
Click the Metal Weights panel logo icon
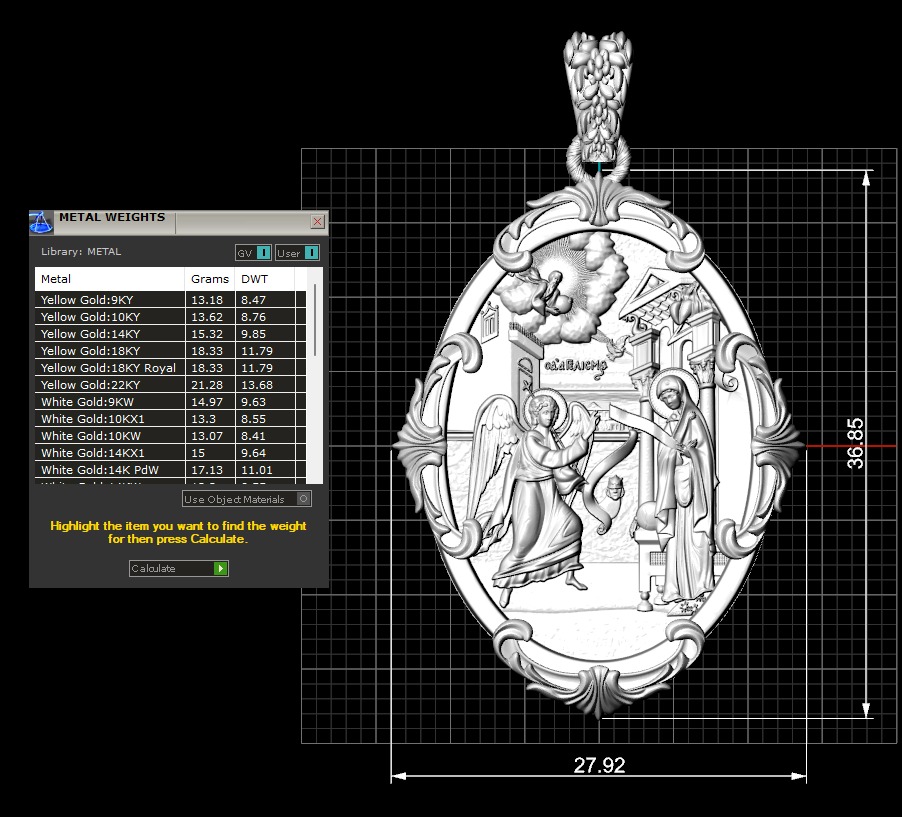click(x=41, y=223)
